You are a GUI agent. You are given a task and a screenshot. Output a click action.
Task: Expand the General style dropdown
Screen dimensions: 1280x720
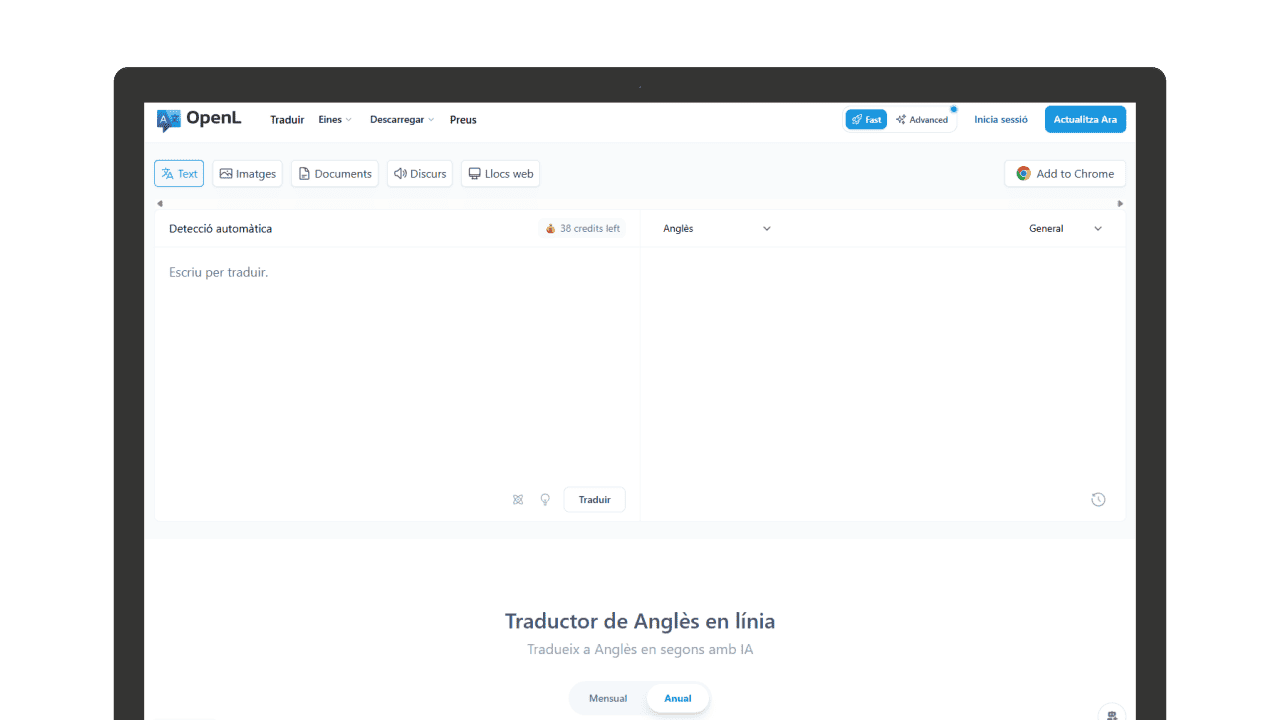(1065, 229)
